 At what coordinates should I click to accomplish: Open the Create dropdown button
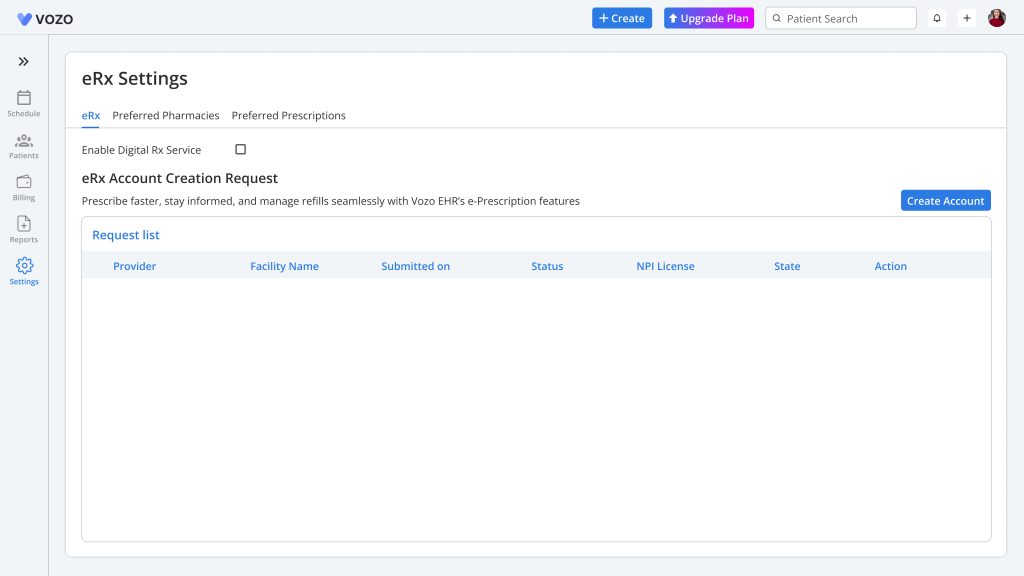(x=622, y=18)
